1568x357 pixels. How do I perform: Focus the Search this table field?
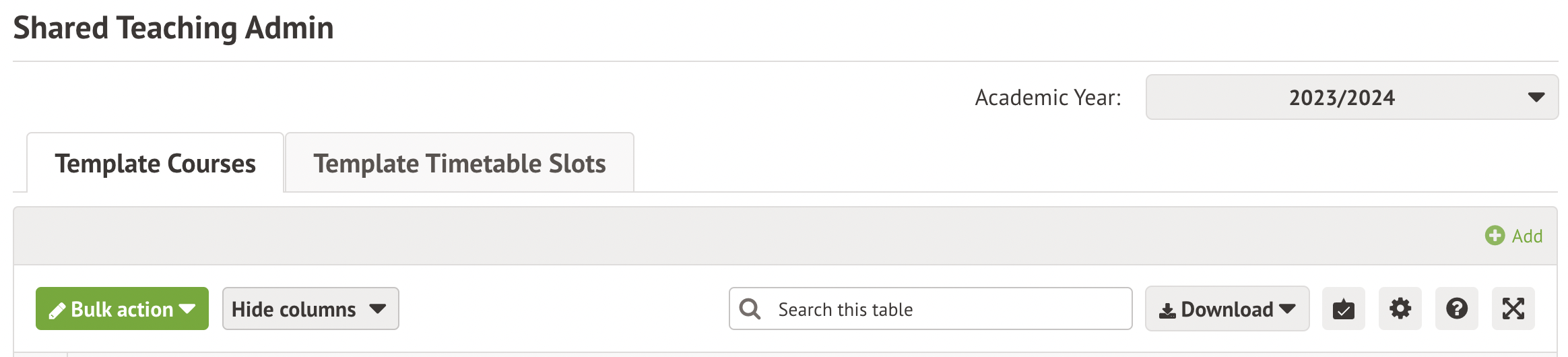943,309
